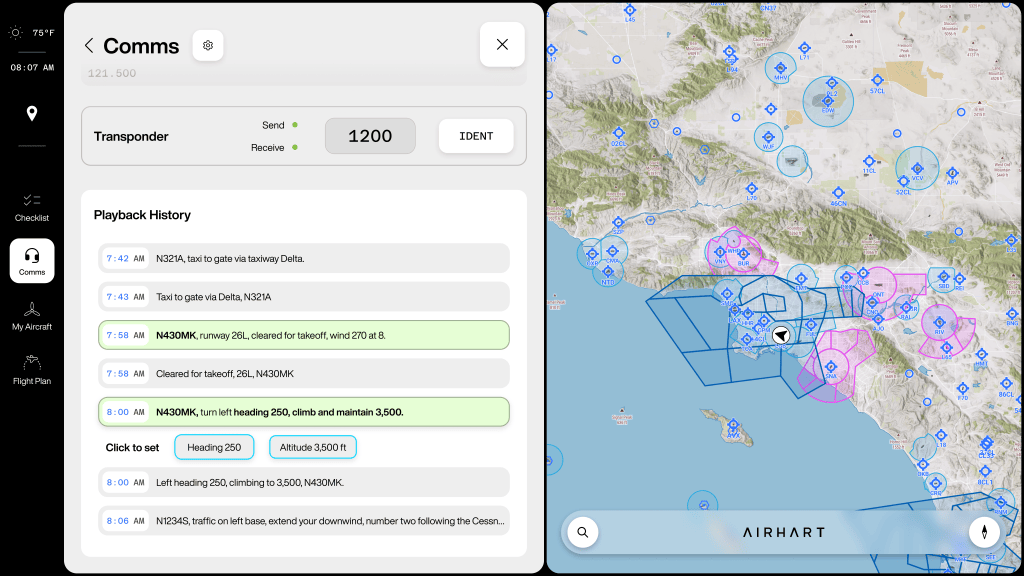Set Altitude 3,500 ft from instruction
This screenshot has width=1024, height=576.
pos(313,447)
